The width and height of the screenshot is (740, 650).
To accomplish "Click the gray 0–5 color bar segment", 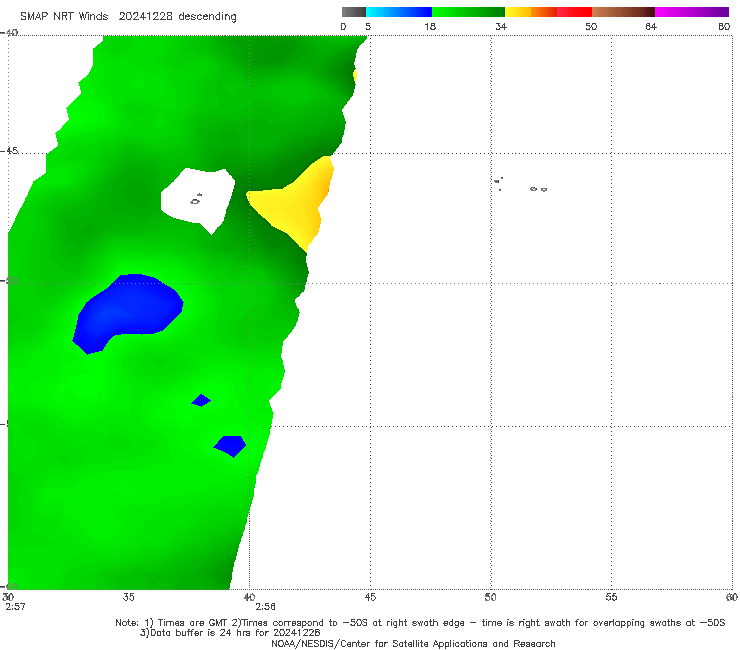I will tap(354, 12).
